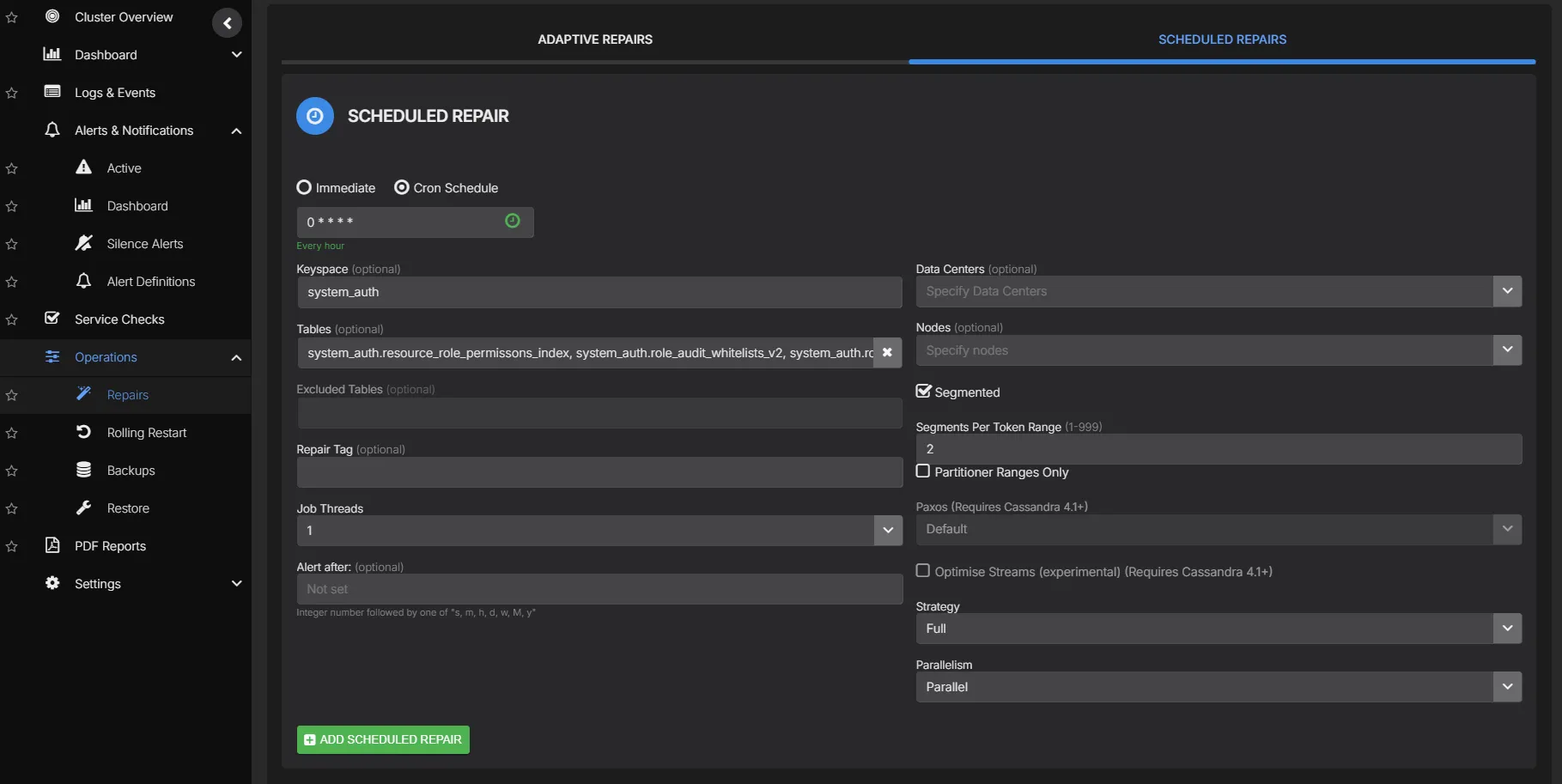Open the Strategy dropdown

pyautogui.click(x=1218, y=629)
